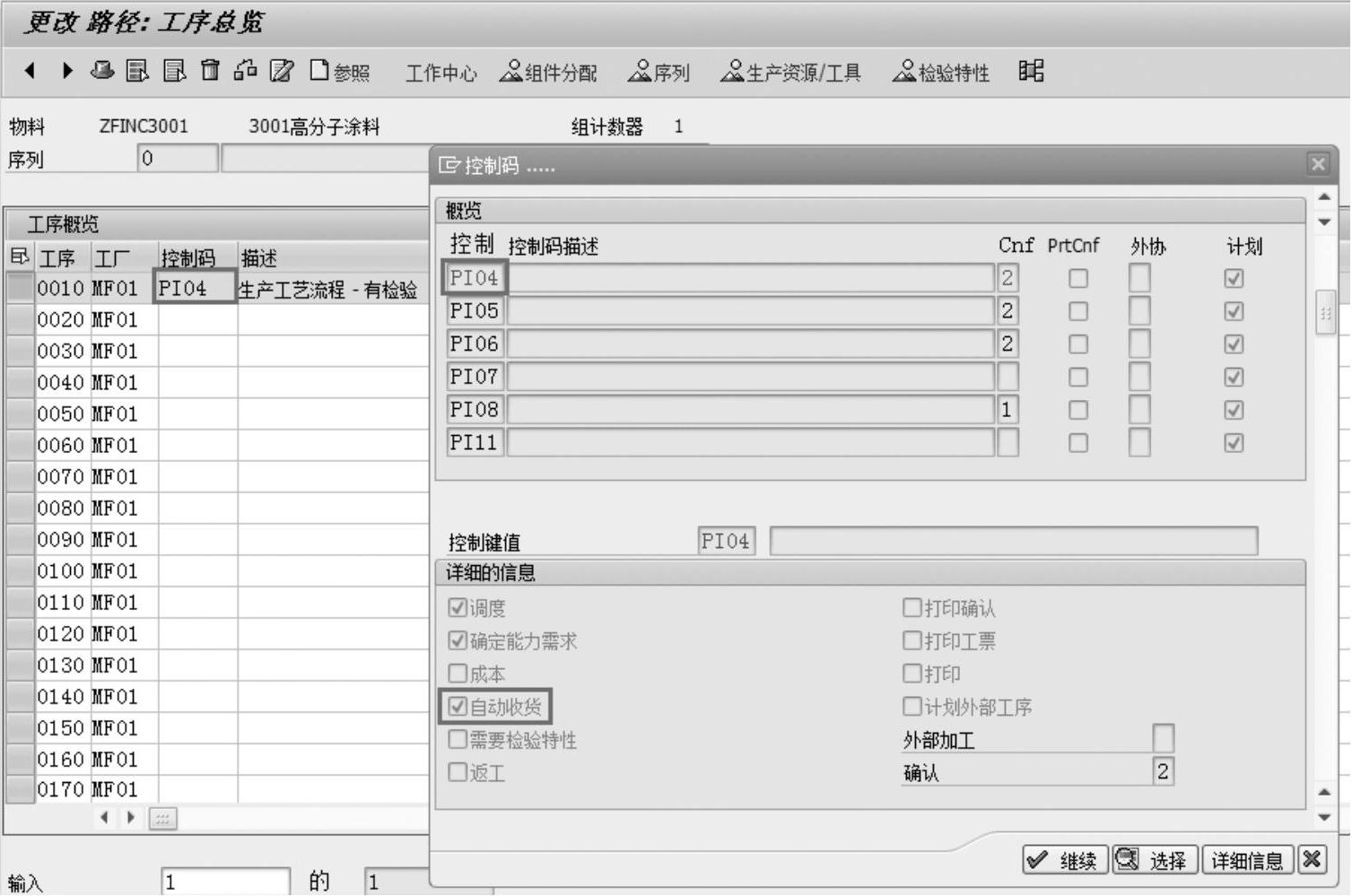The image size is (1352, 896).
Task: Click the hierarchy structure icon at toolbar end
Action: pyautogui.click(x=1031, y=70)
